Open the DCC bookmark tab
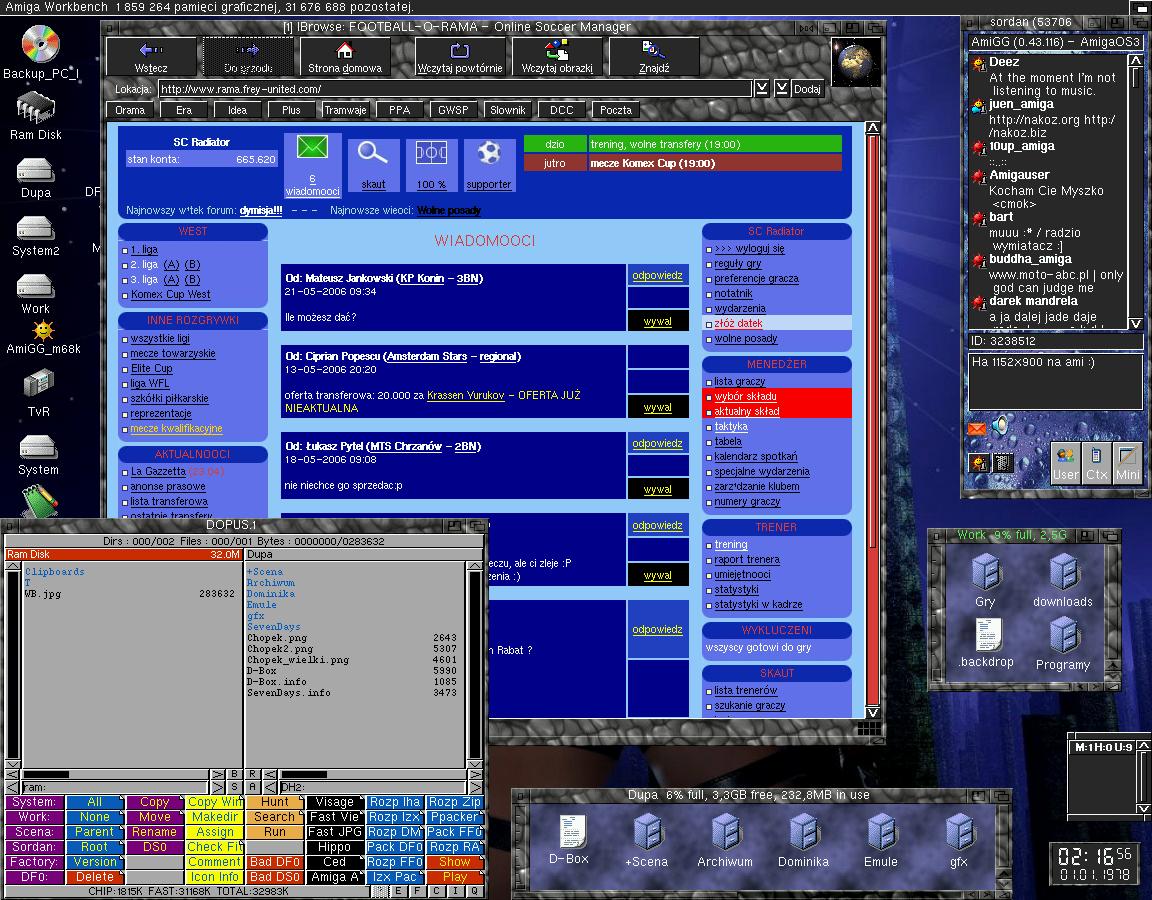Viewport: 1152px width, 900px height. coord(561,110)
